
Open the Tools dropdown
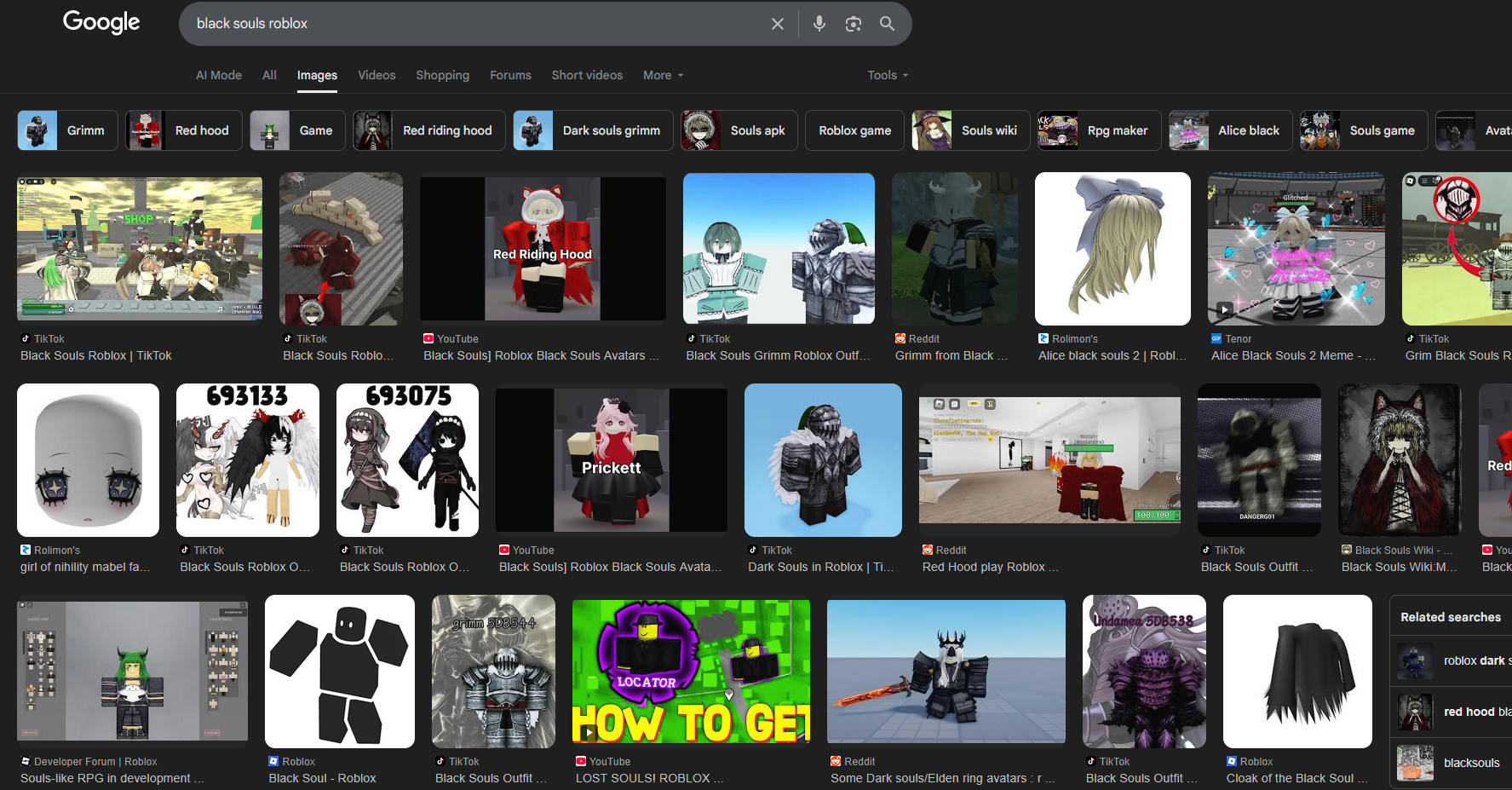(x=888, y=75)
